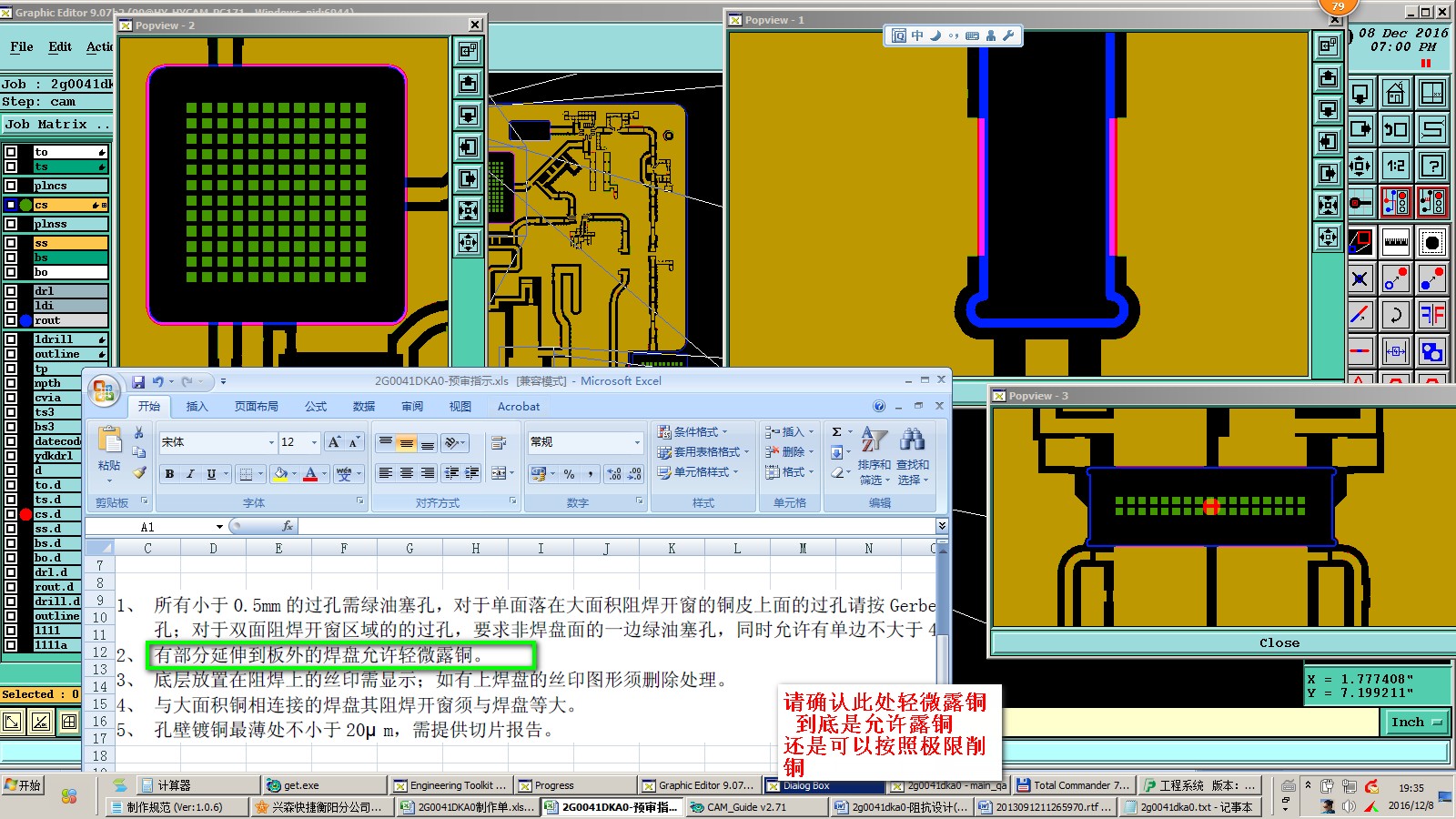The width and height of the screenshot is (1456, 819).
Task: Open the fill color dropdown arrow
Action: (x=295, y=474)
